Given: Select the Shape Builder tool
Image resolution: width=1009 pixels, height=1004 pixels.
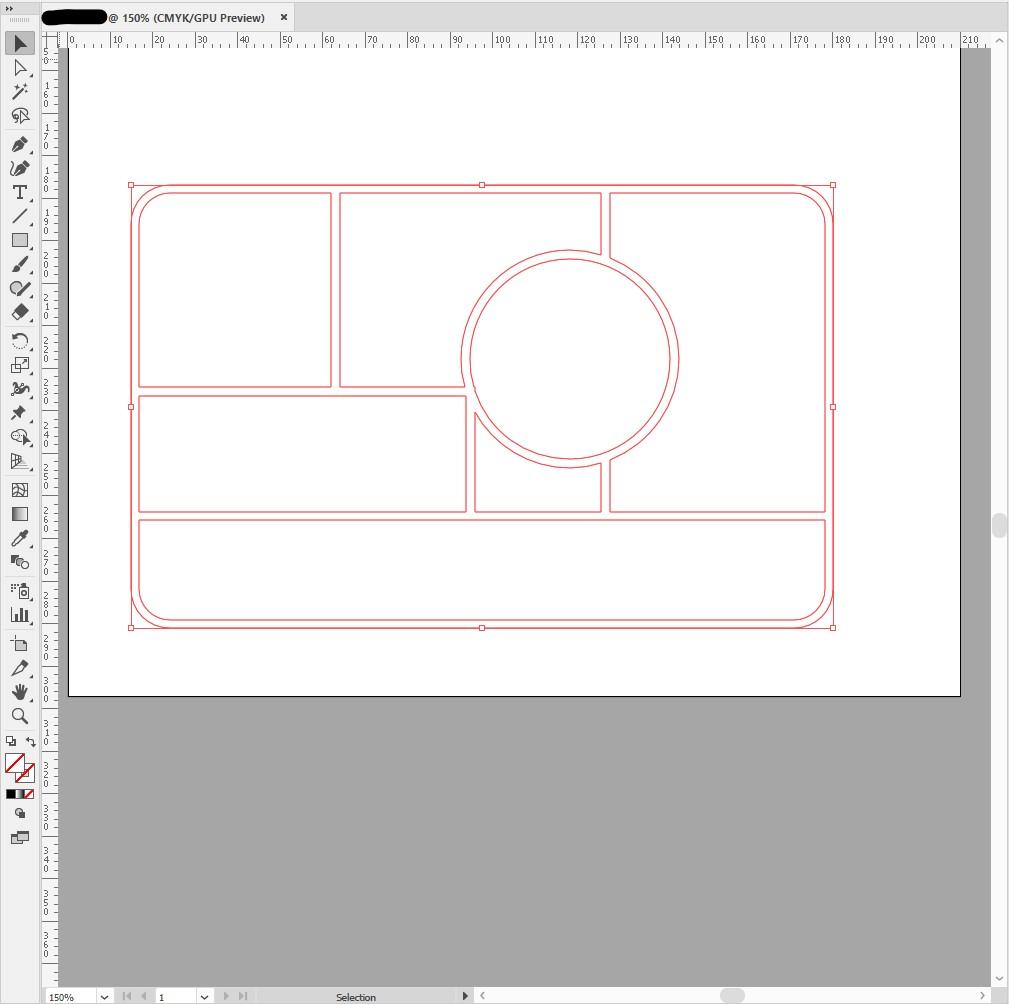Looking at the screenshot, I should 20,437.
